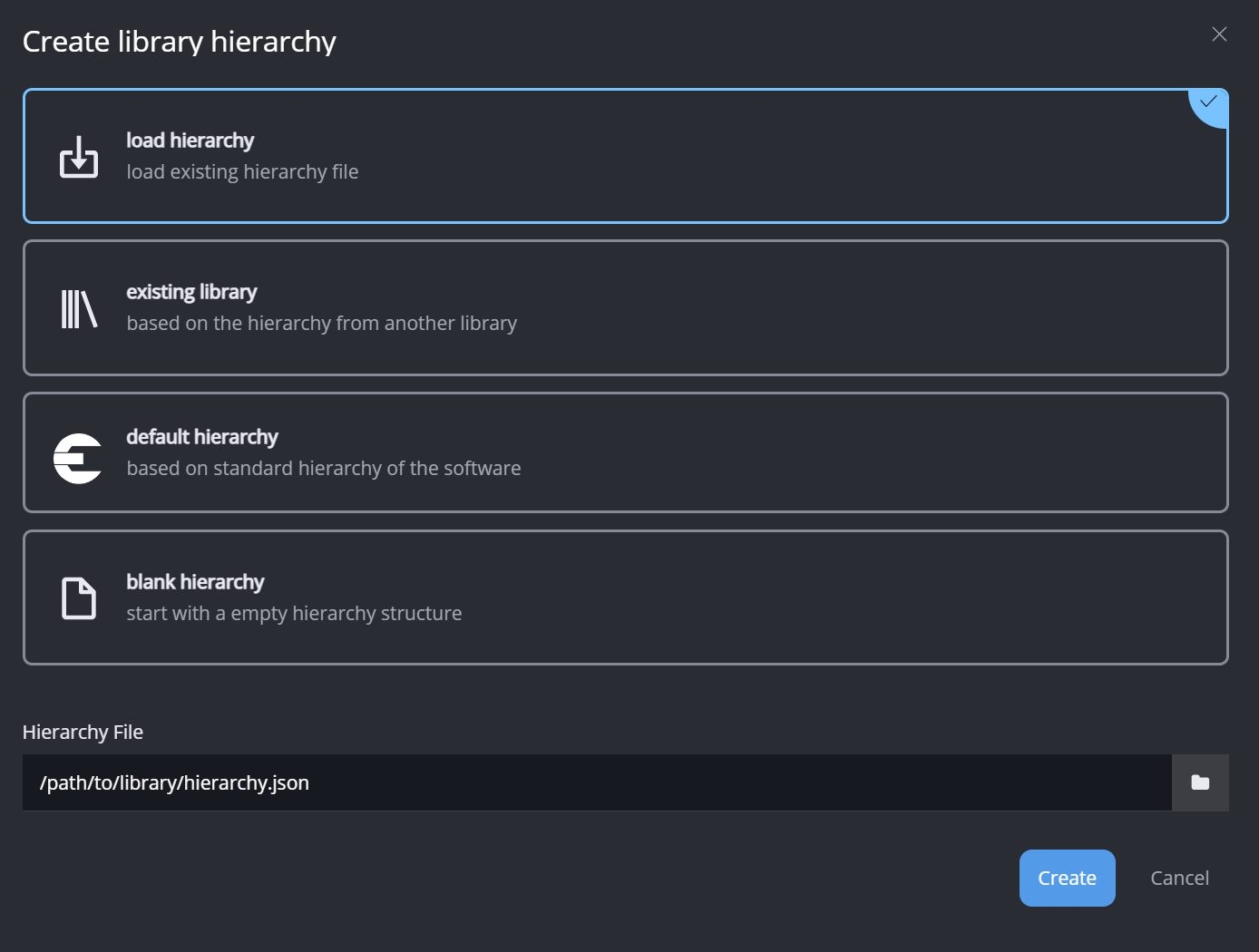Screen dimensions: 1259x952
Task: Click "load existing hierarchy file" description text
Action: coord(242,172)
